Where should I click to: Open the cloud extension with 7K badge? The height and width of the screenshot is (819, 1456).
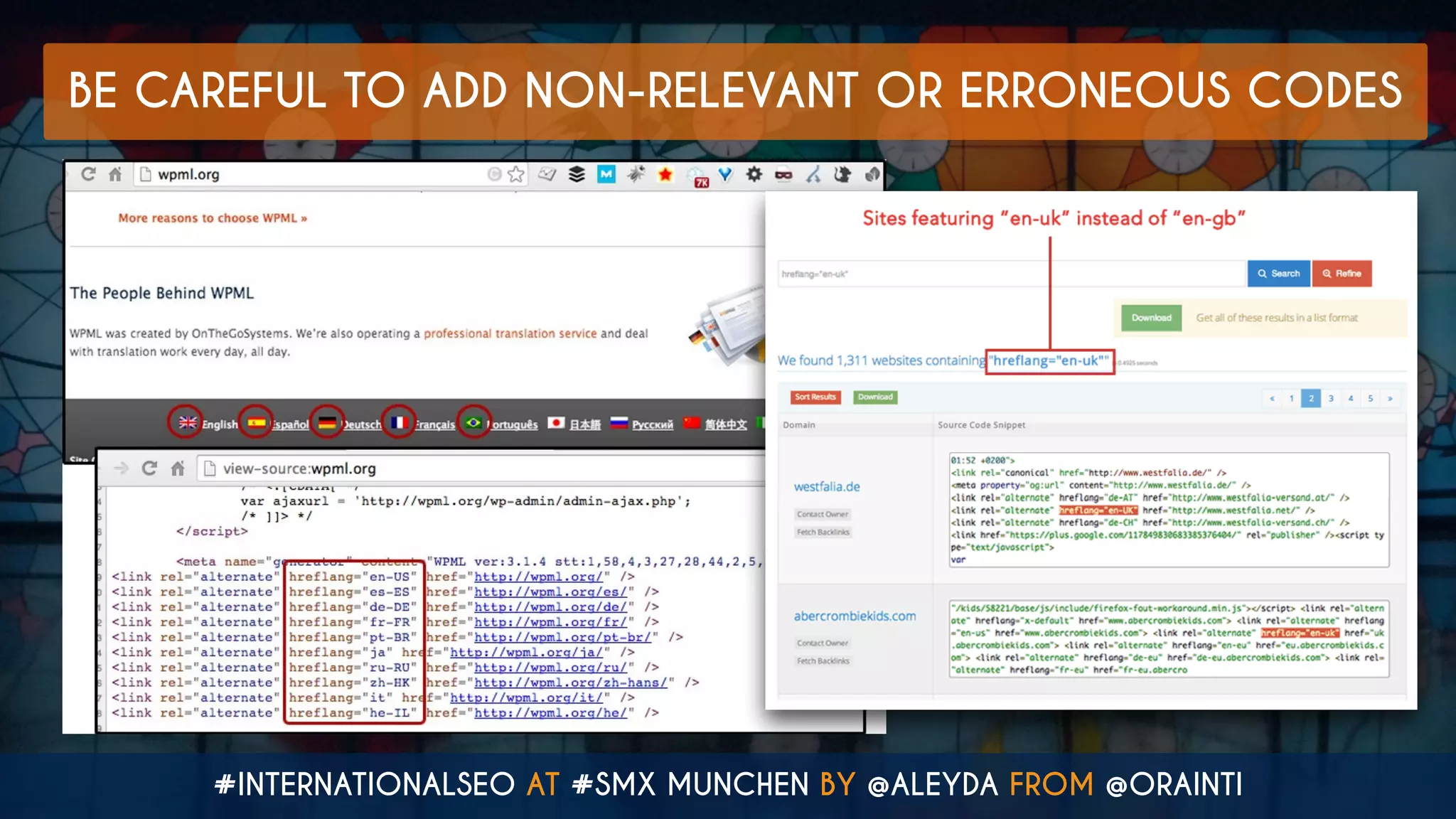pyautogui.click(x=697, y=176)
